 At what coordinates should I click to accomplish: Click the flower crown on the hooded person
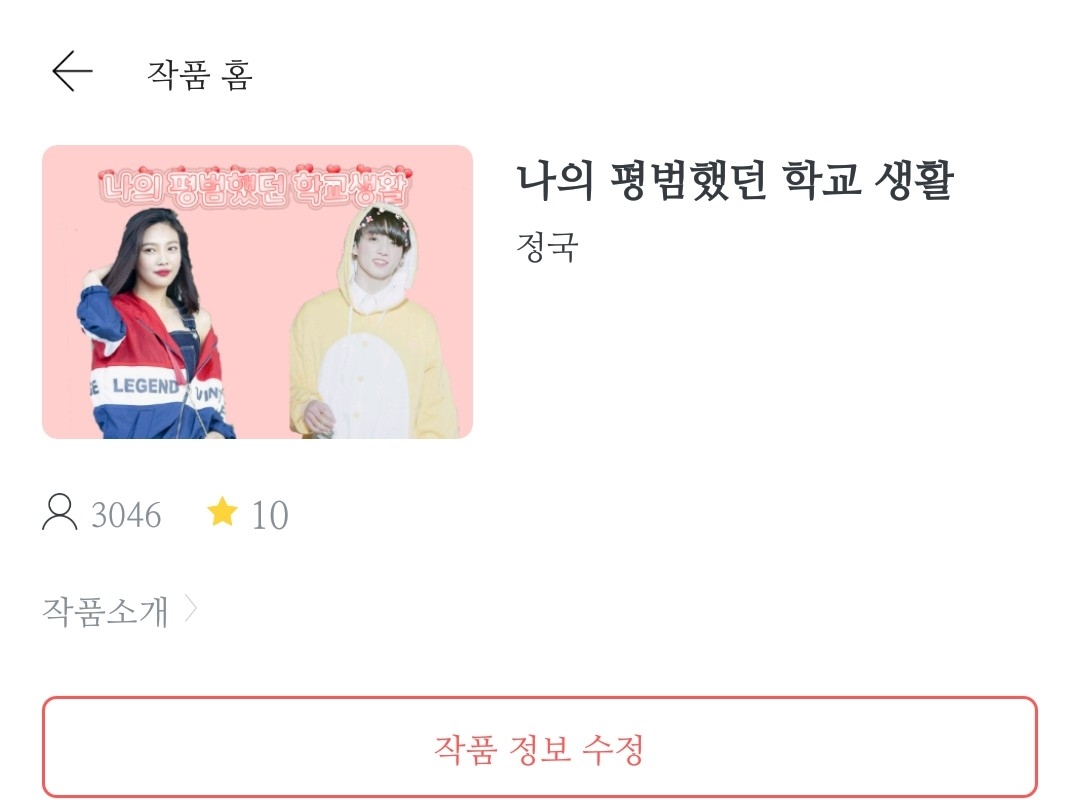coord(386,220)
